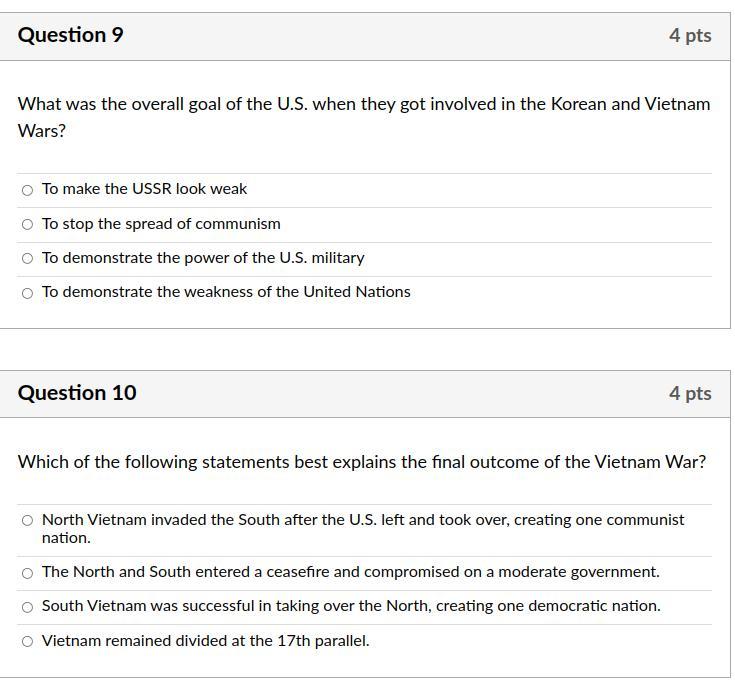Click the 'weakness of the United Nations' label

[x=226, y=292]
